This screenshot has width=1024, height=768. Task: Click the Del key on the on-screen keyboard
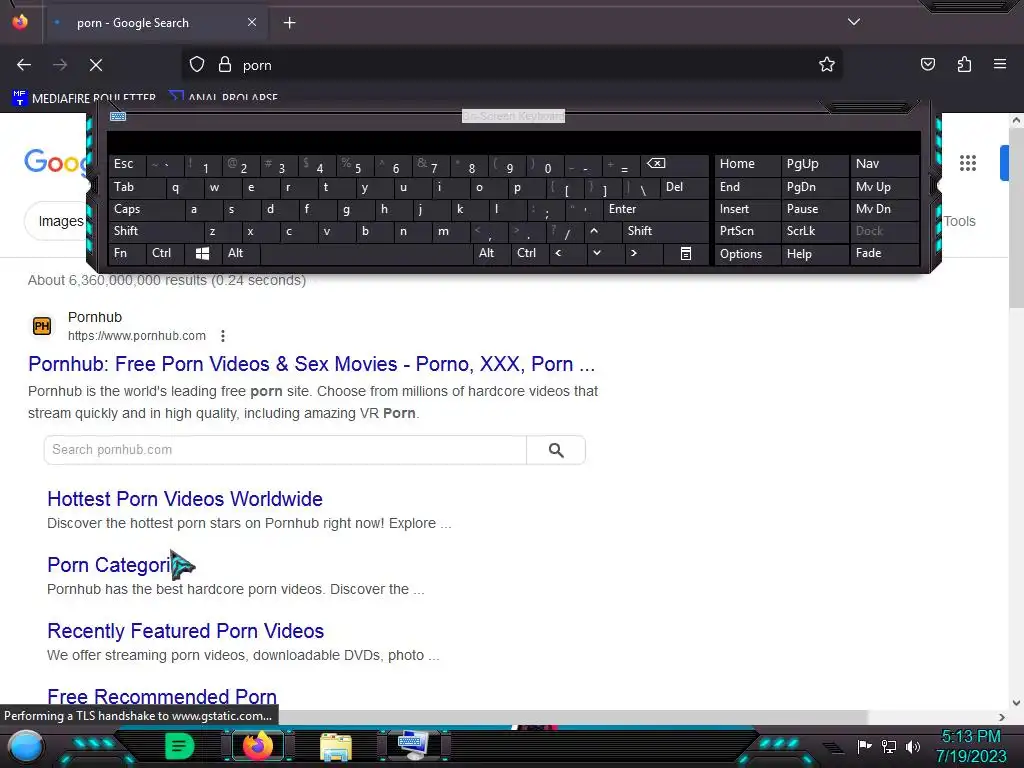(x=683, y=187)
